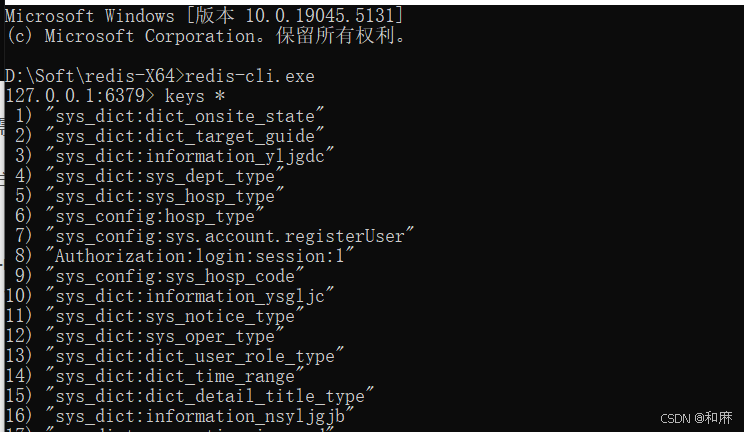Click the "sys_dict:information_ysgljc" key row
This screenshot has width=744, height=432.
190,296
